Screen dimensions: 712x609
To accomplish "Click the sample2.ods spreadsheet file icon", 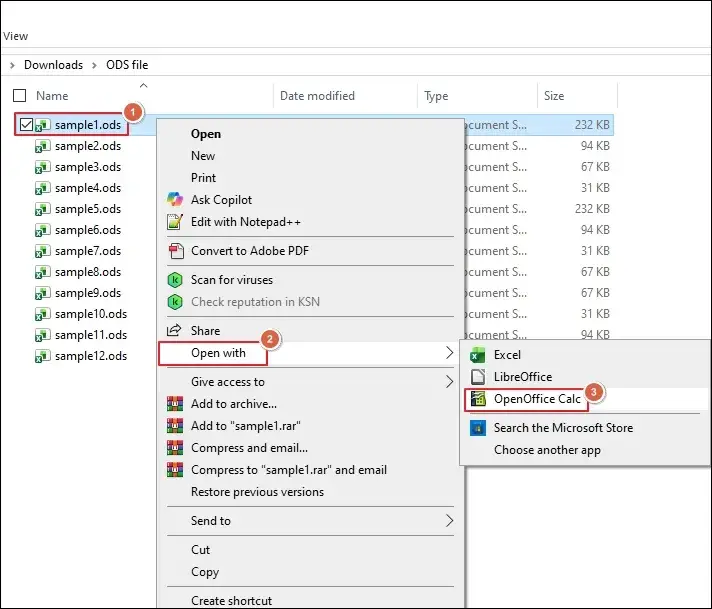I will click(x=43, y=146).
